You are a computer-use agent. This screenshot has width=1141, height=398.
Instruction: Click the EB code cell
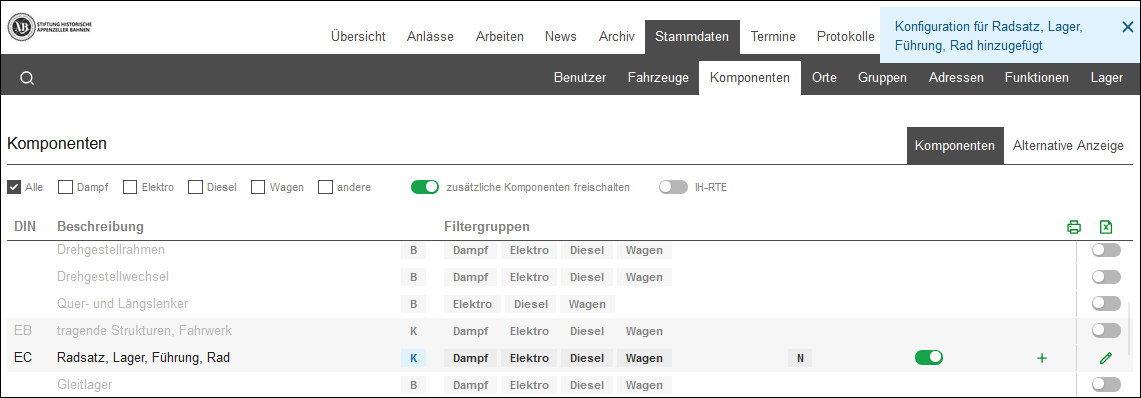click(23, 331)
